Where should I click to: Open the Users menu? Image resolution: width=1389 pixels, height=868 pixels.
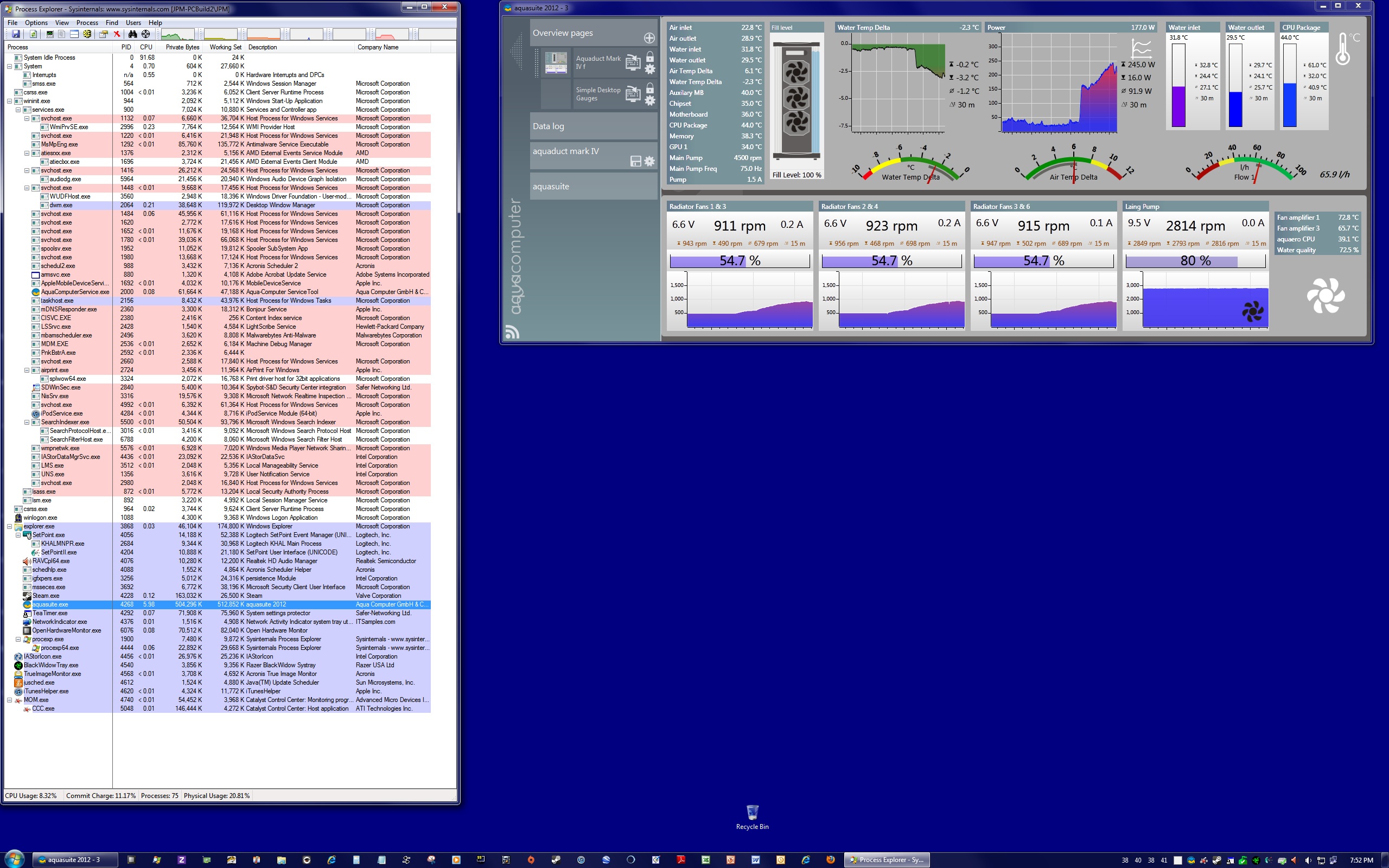(x=133, y=22)
